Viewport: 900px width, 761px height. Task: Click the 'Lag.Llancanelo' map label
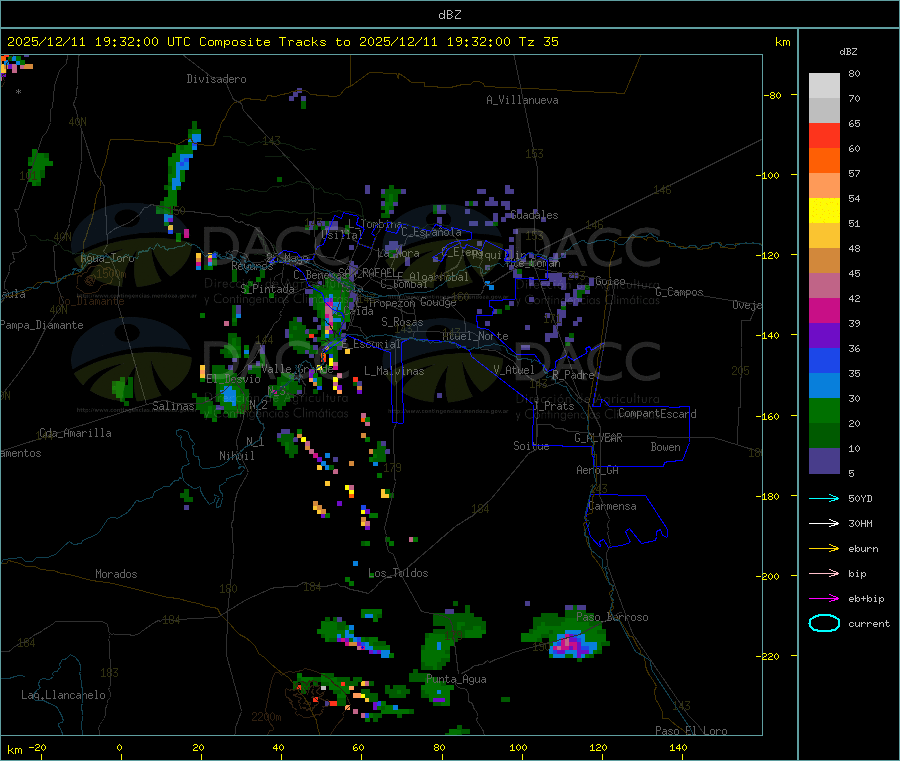coord(63,695)
